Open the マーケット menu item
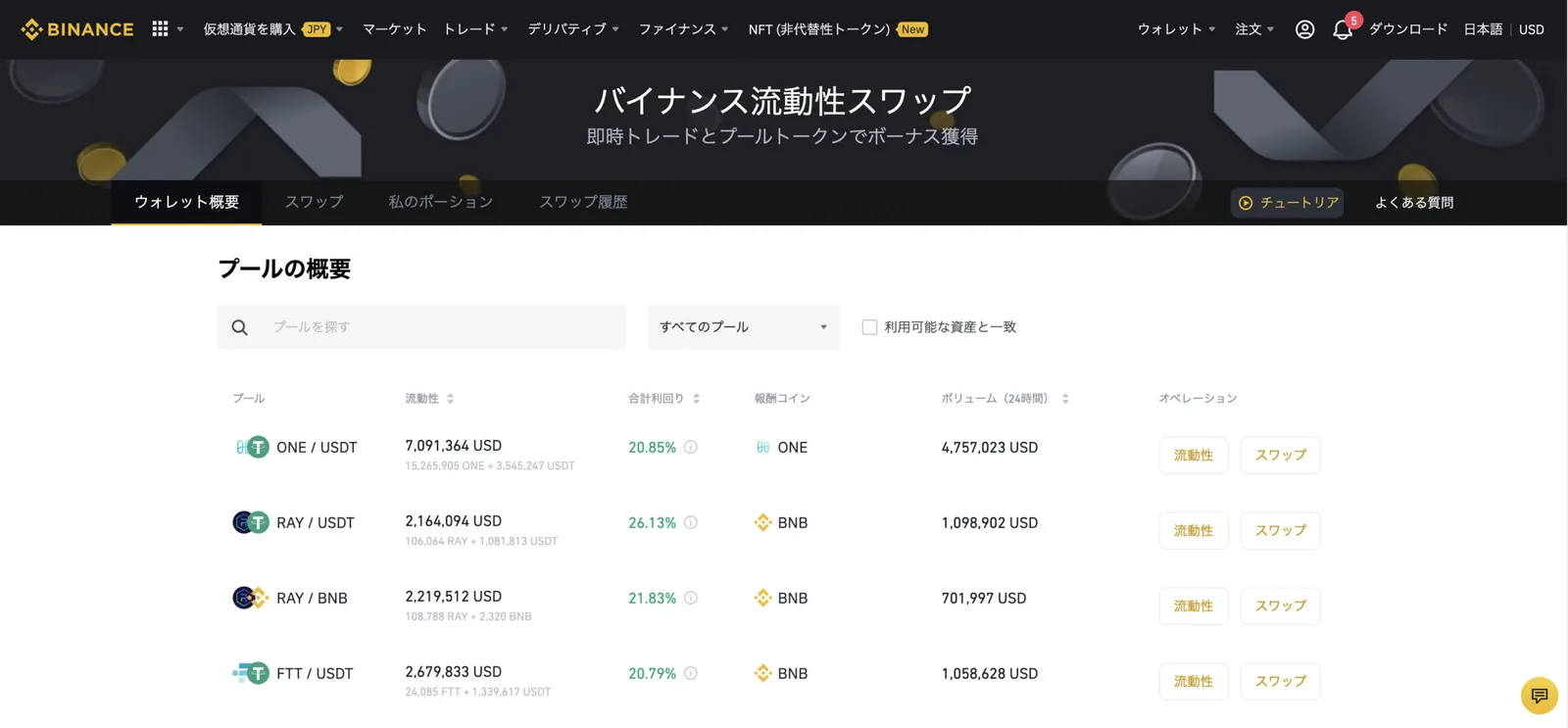1568x728 pixels. (394, 29)
